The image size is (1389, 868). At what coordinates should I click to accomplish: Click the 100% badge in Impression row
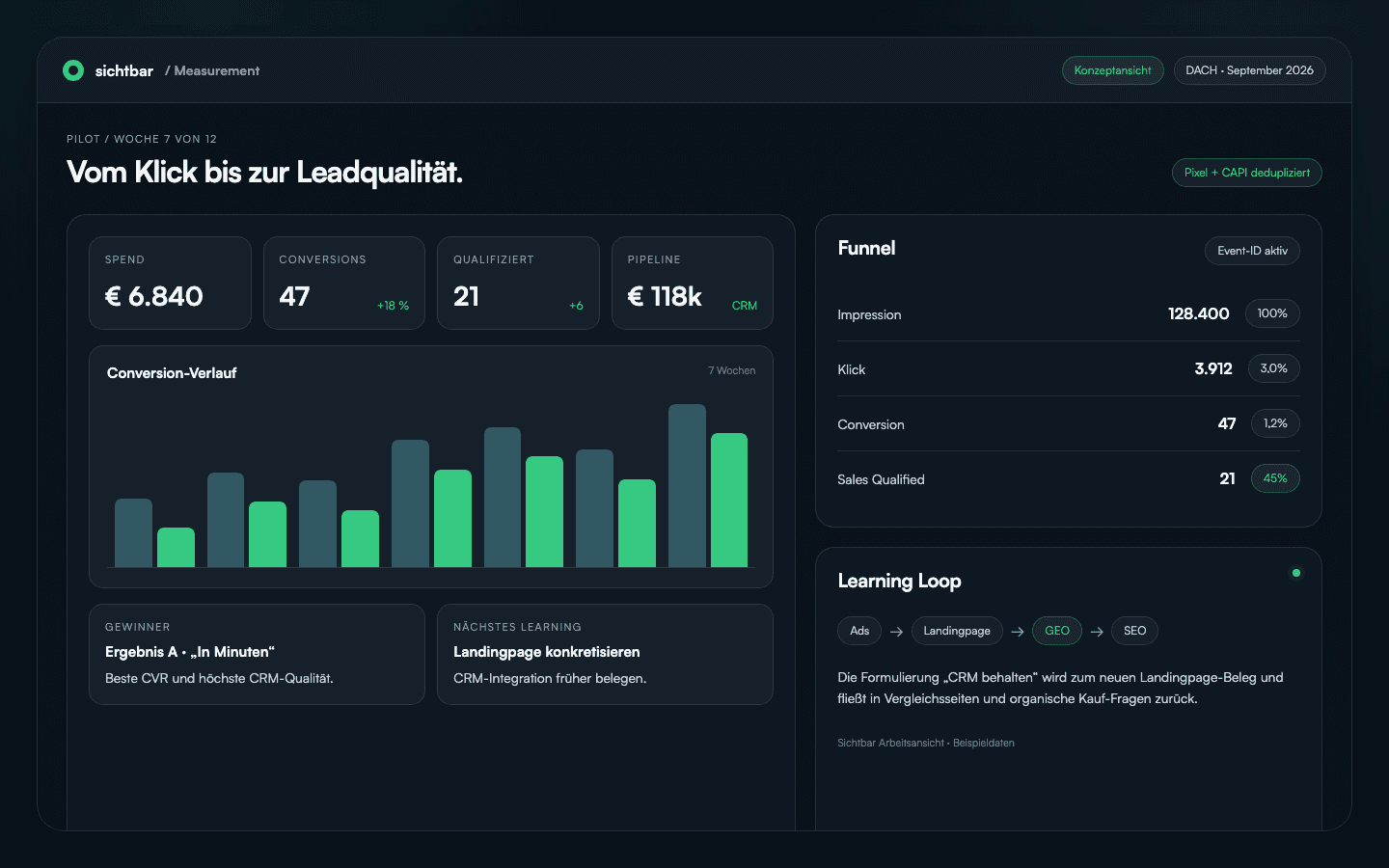tap(1272, 313)
